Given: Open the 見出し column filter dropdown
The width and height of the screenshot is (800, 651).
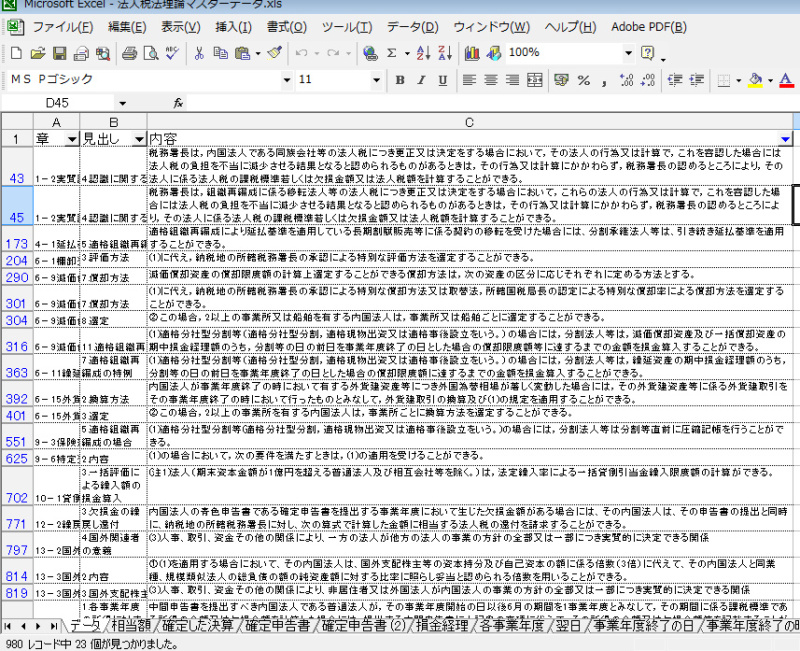Looking at the screenshot, I should tap(139, 139).
